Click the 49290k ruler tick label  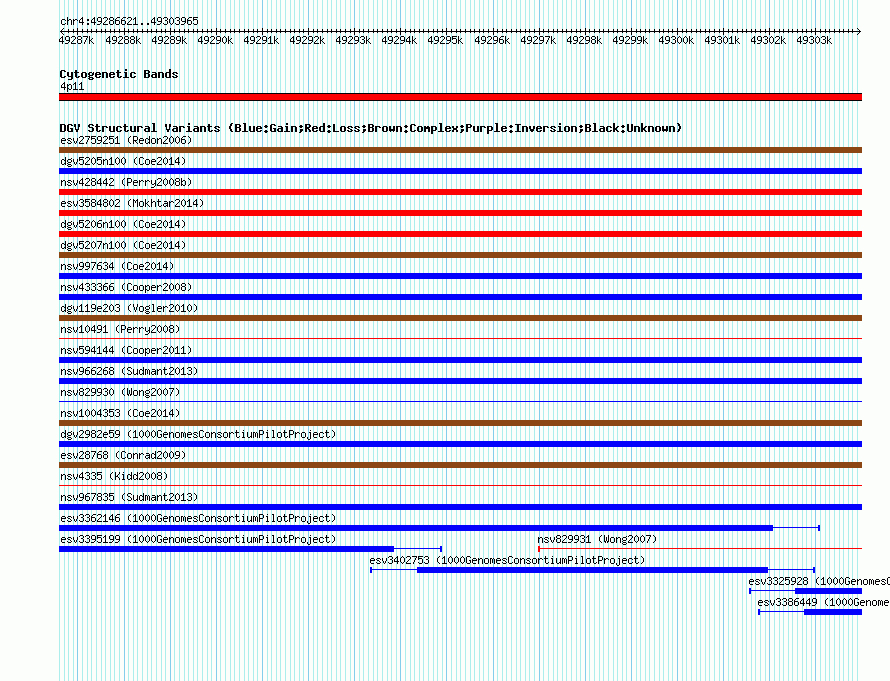(215, 40)
